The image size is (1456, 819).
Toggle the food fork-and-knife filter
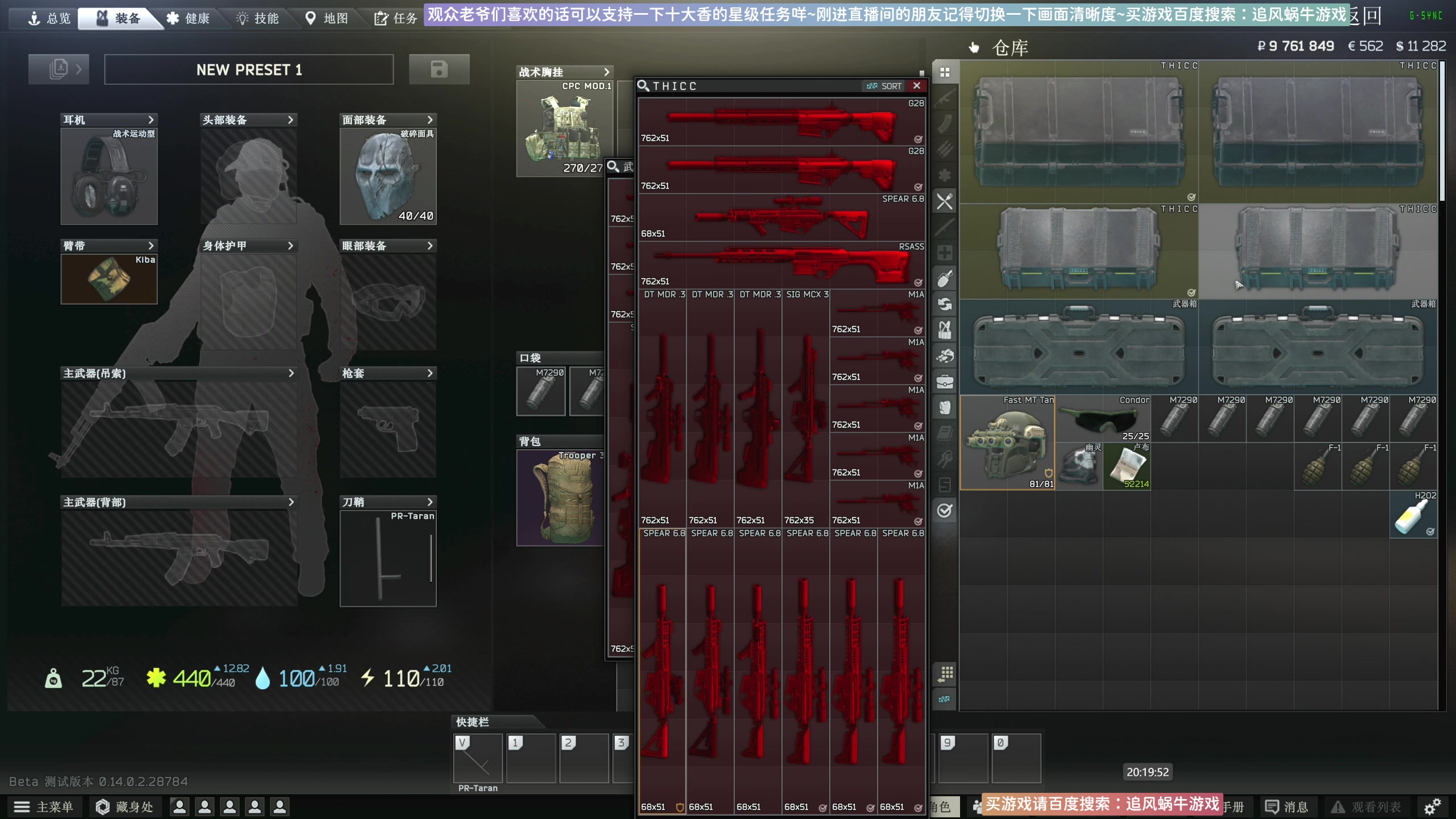[x=945, y=201]
